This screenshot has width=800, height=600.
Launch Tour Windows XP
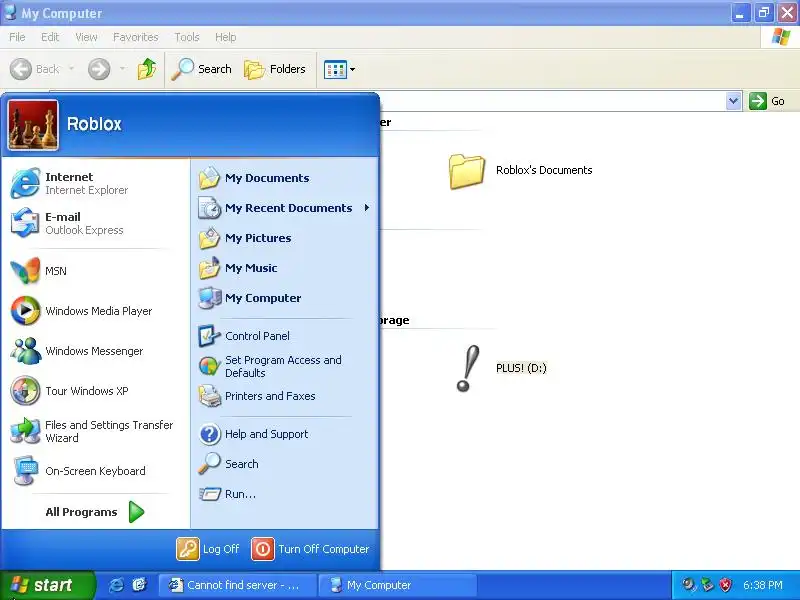95,391
